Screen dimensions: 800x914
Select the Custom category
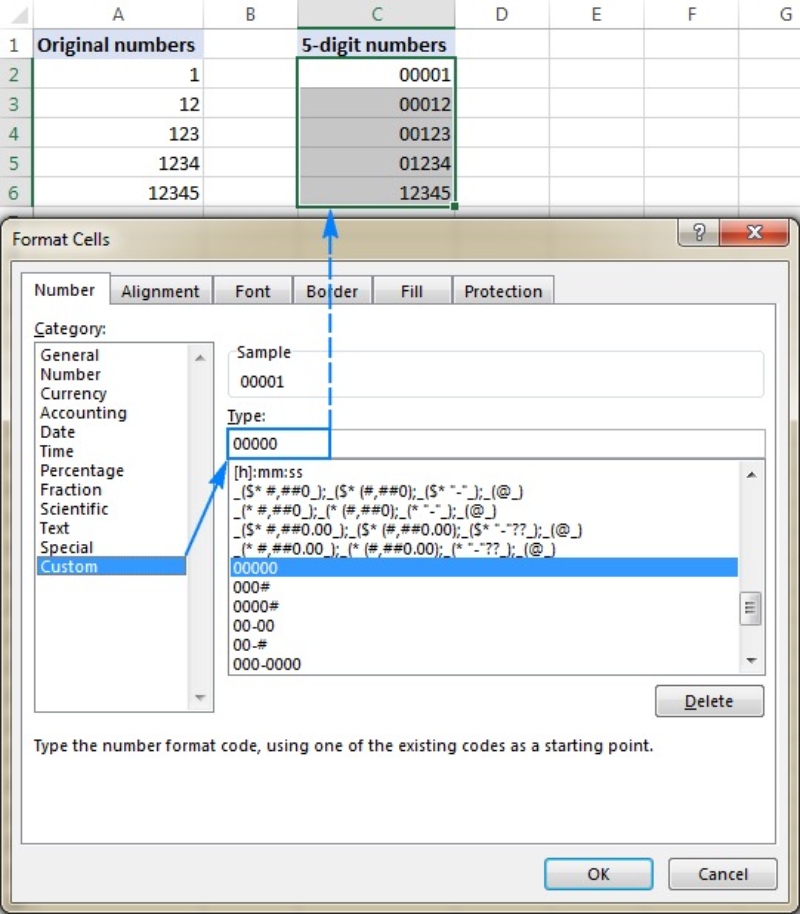[x=111, y=567]
